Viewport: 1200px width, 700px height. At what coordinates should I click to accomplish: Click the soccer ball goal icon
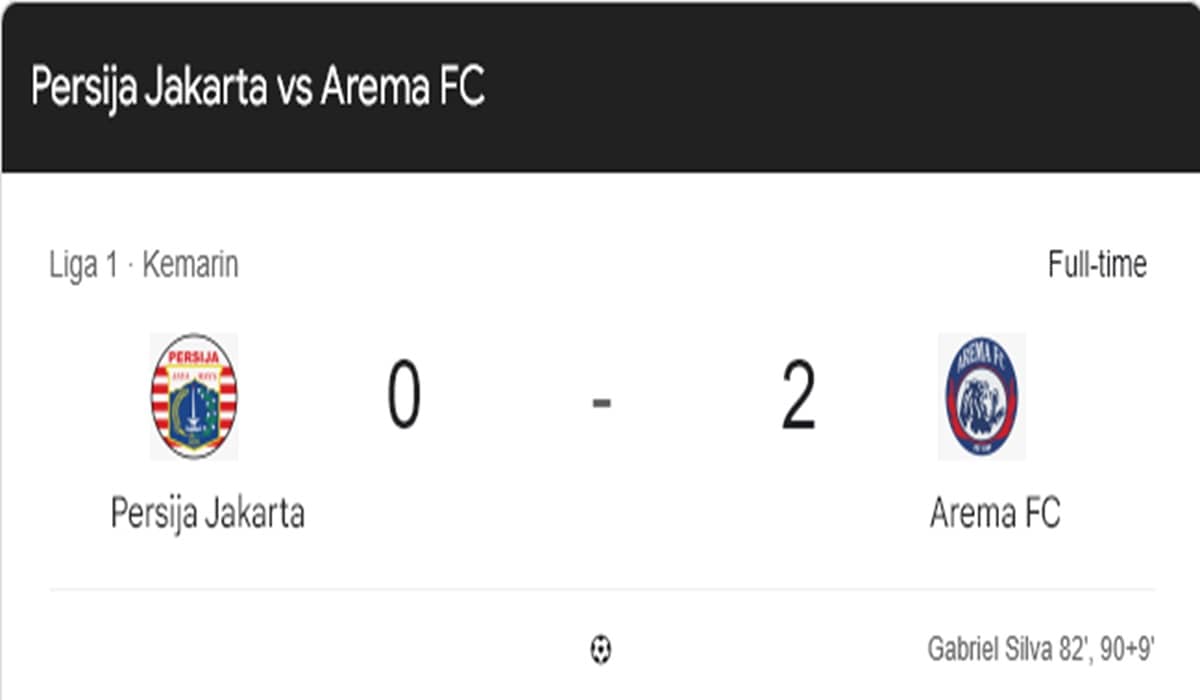[x=600, y=651]
